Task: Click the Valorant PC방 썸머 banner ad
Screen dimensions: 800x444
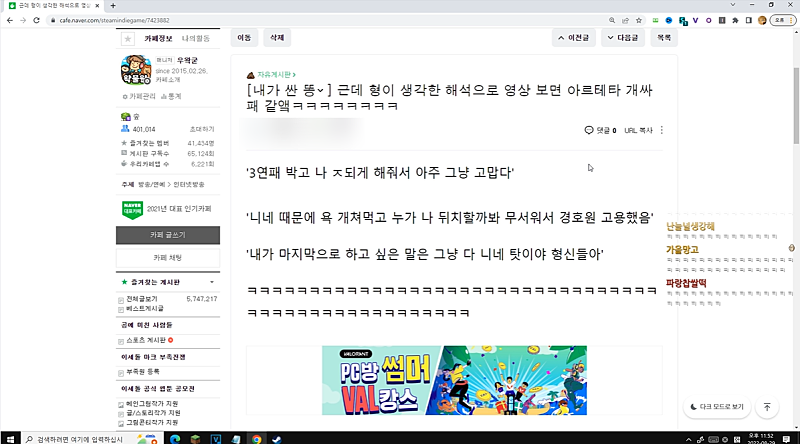Action: click(x=454, y=380)
